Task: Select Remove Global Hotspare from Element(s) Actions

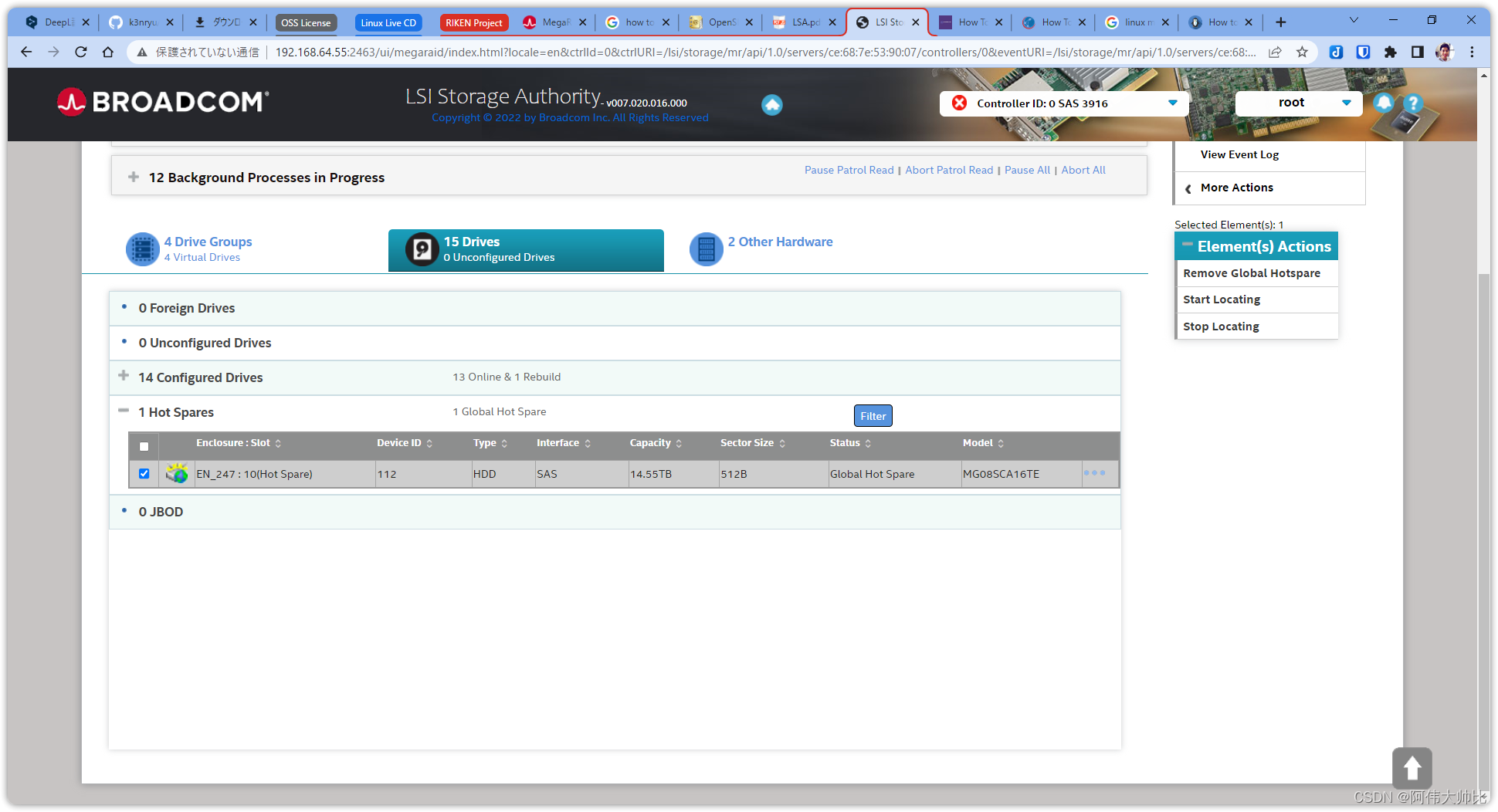Action: [1251, 272]
